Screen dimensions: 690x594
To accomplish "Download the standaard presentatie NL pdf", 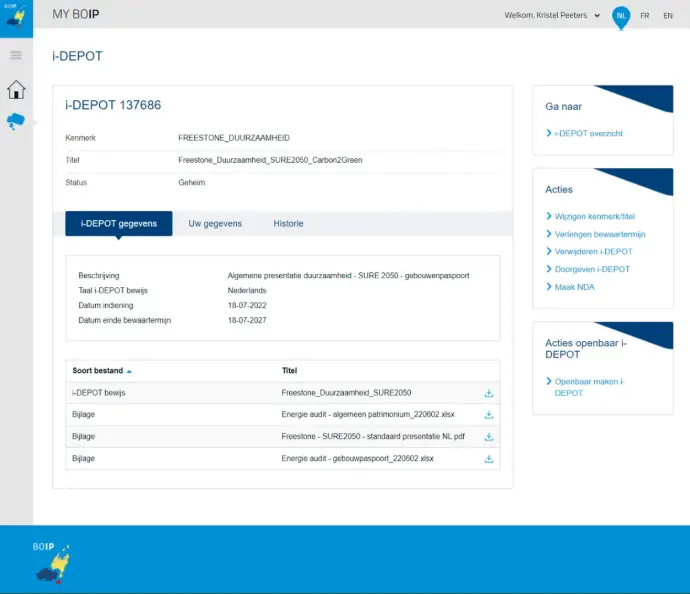I will coord(489,437).
